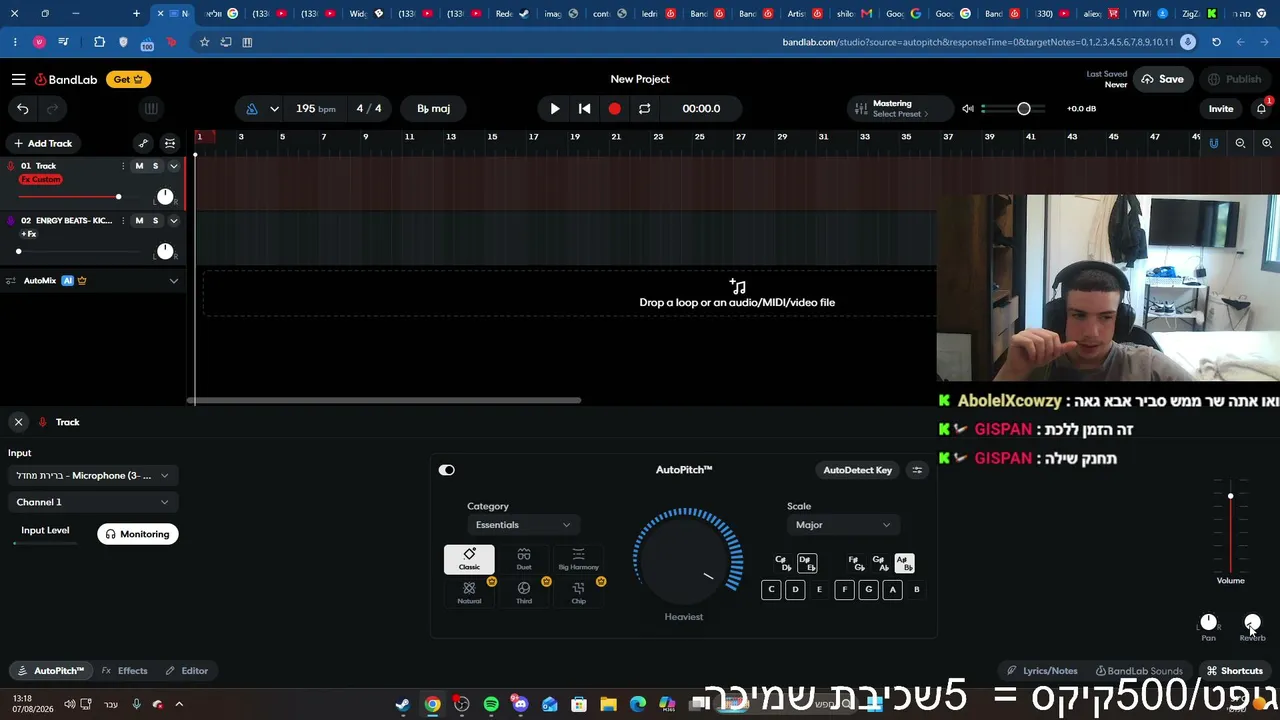Click the AutoDetect Key button
Screen dimensions: 1280x720
pyautogui.click(x=857, y=470)
